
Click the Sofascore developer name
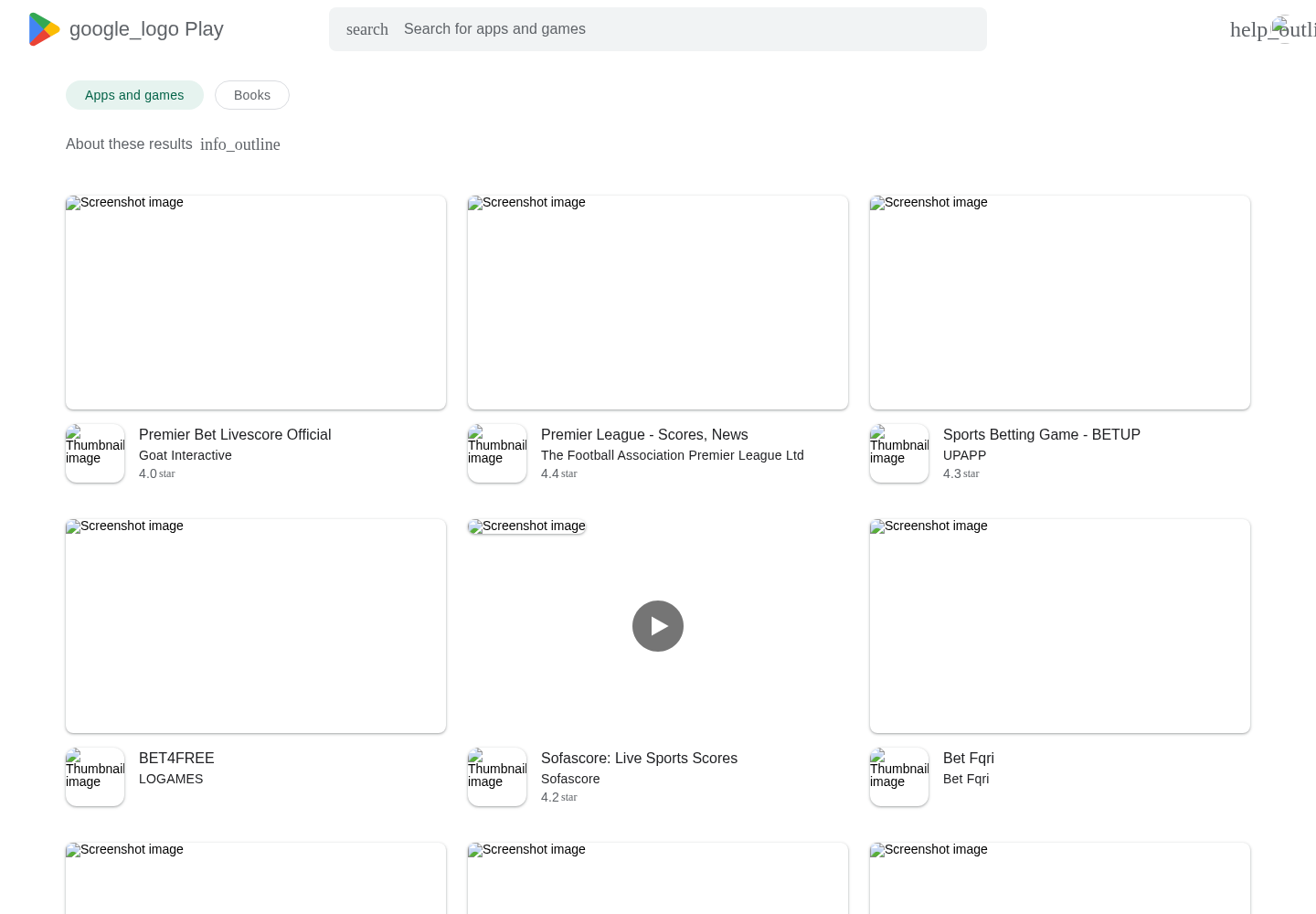[x=570, y=779]
